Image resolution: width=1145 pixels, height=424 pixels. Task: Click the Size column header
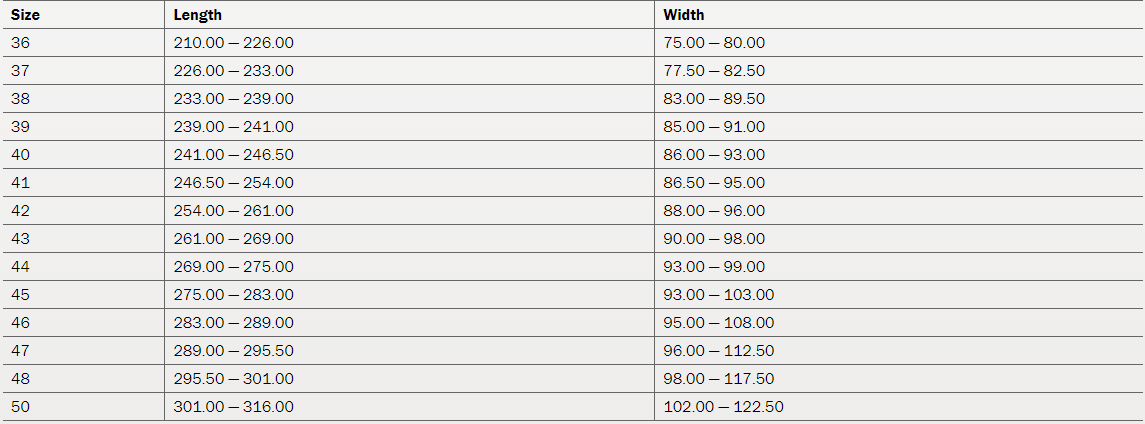coord(25,15)
